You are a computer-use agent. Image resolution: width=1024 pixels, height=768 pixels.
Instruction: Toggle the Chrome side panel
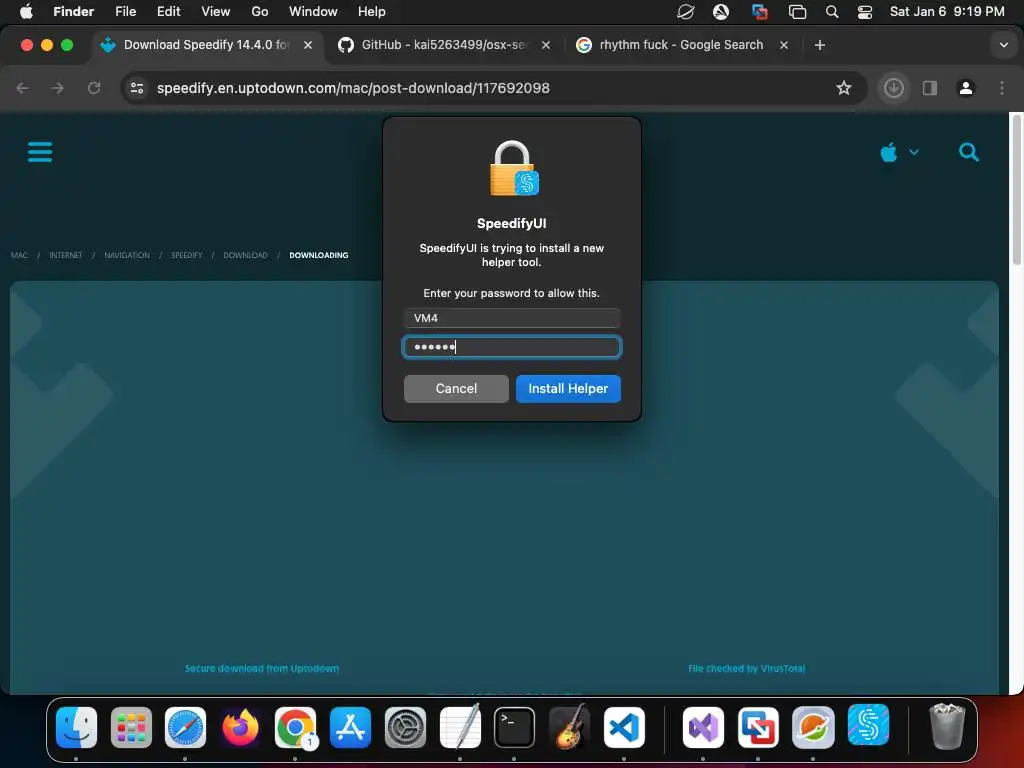pyautogui.click(x=929, y=88)
